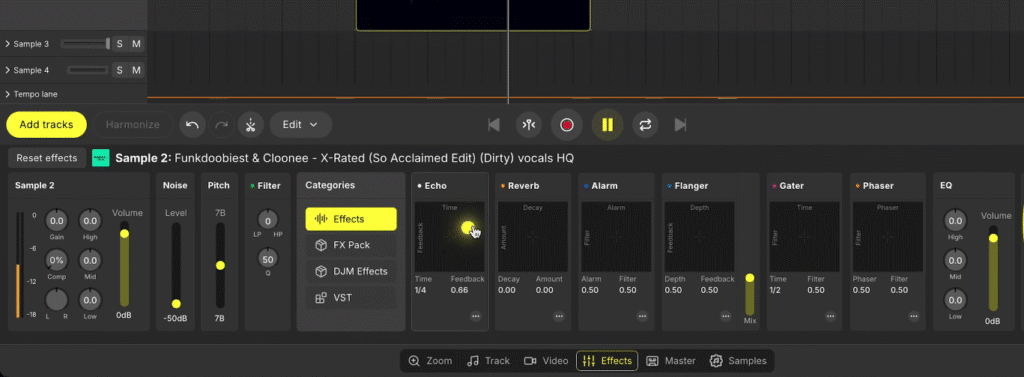Click the Pitch slider handle
1024x377 pixels.
tap(220, 265)
